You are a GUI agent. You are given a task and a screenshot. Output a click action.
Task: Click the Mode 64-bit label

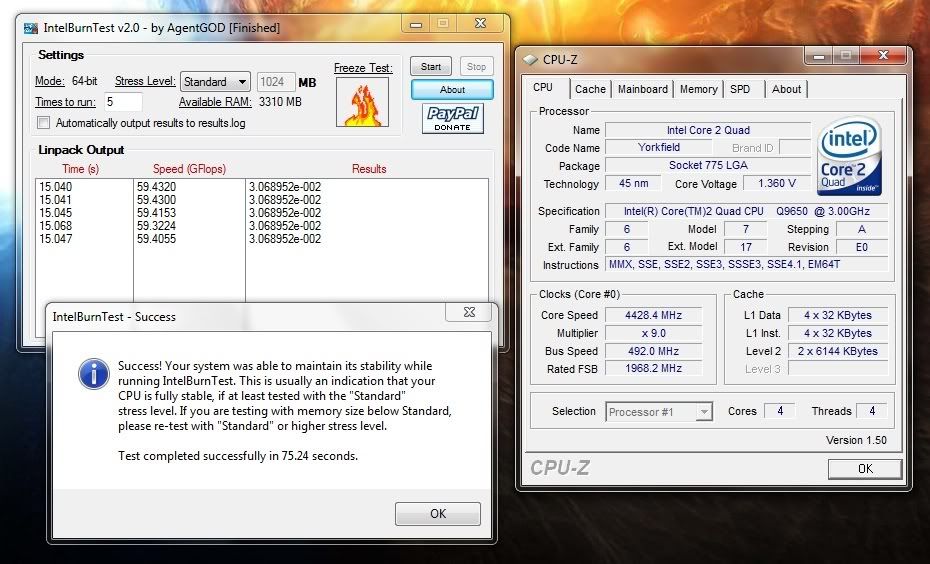click(x=66, y=81)
